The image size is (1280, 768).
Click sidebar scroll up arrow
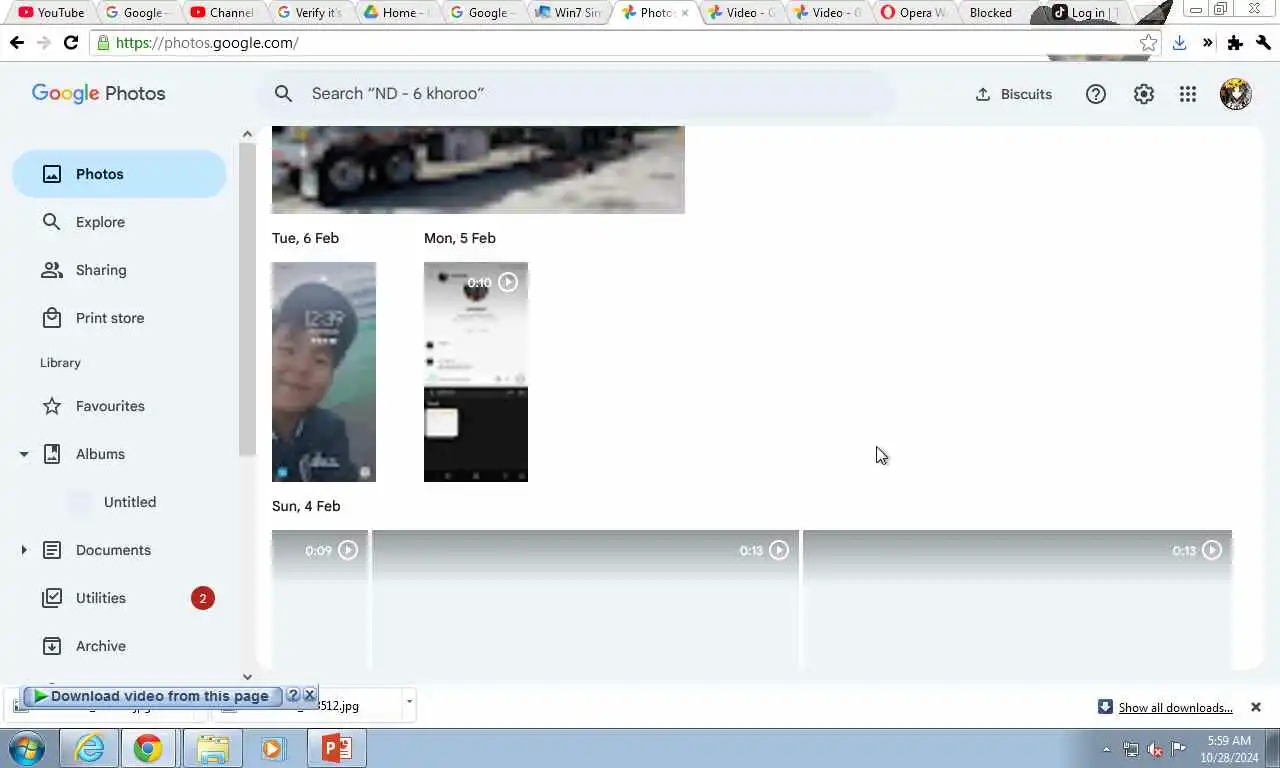point(247,134)
